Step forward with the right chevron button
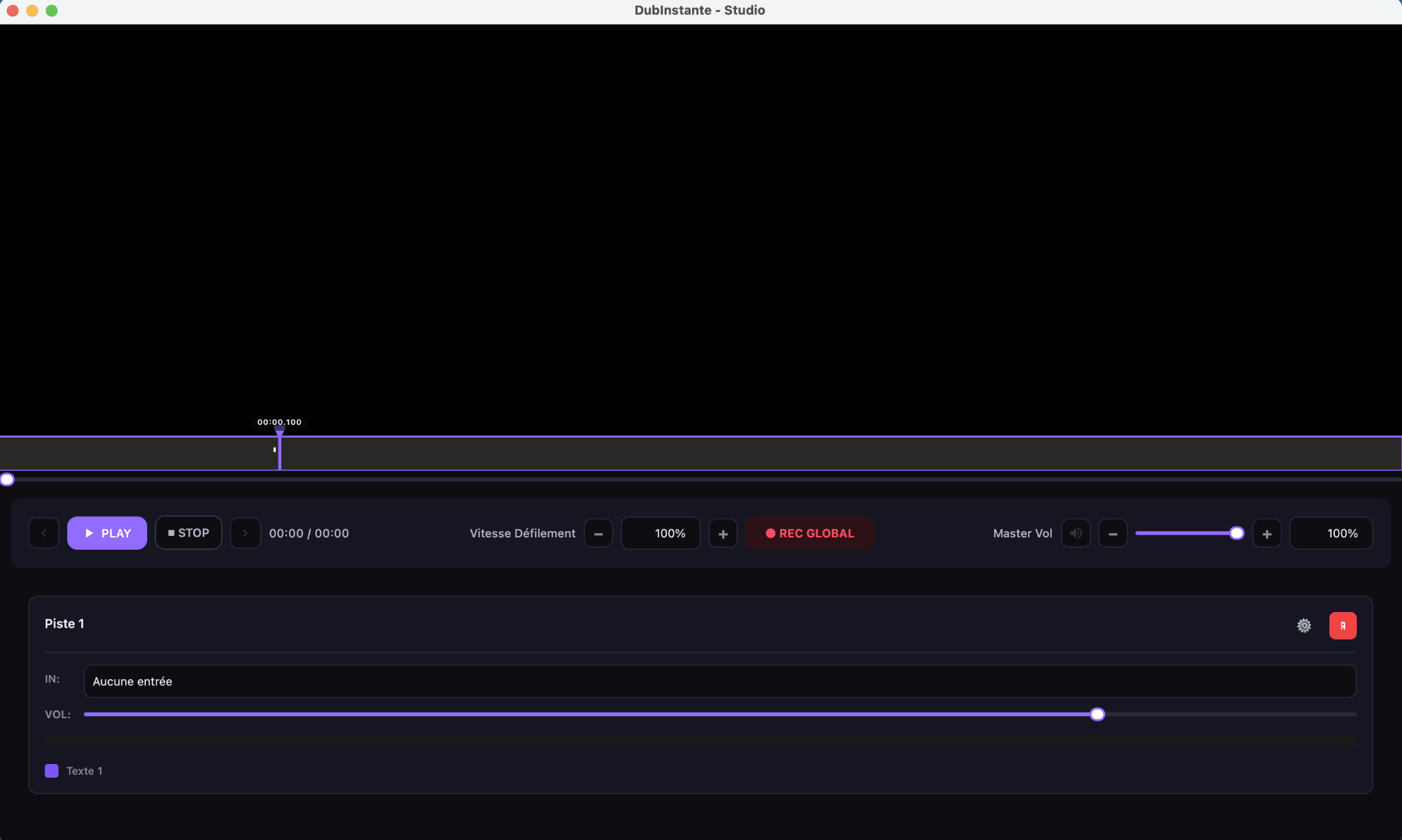 245,533
